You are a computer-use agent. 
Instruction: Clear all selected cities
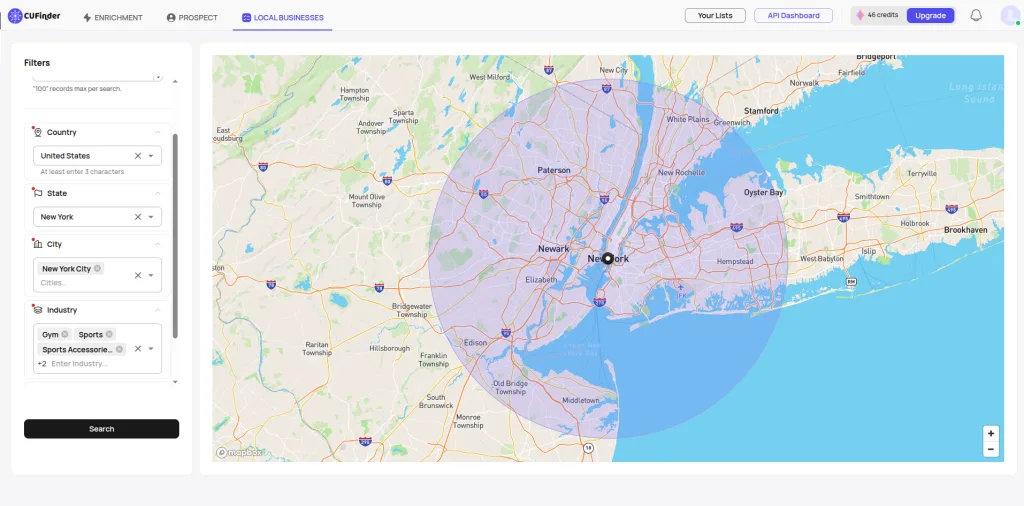138,276
